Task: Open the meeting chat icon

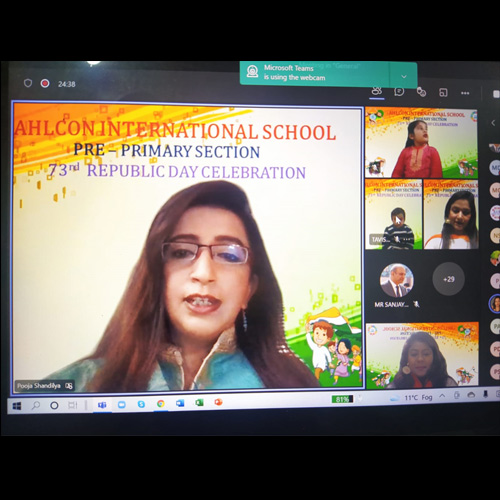Action: pos(399,91)
